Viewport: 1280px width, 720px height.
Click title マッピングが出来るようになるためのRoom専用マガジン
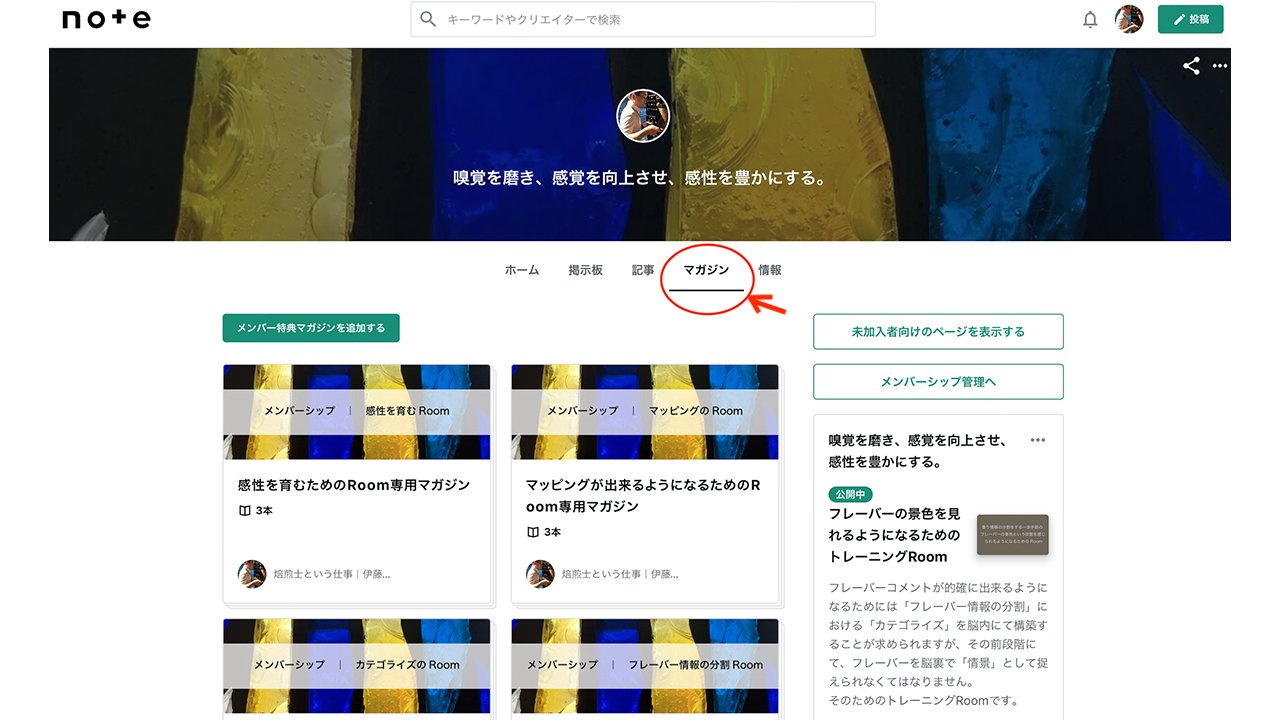tap(643, 496)
